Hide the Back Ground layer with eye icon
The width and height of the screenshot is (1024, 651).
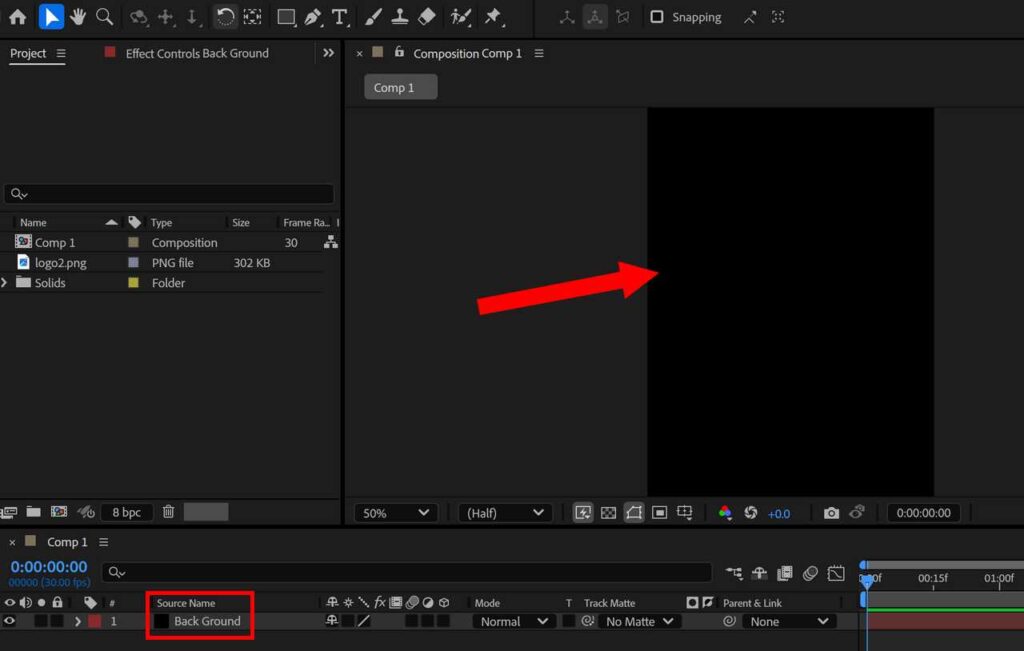[9, 621]
